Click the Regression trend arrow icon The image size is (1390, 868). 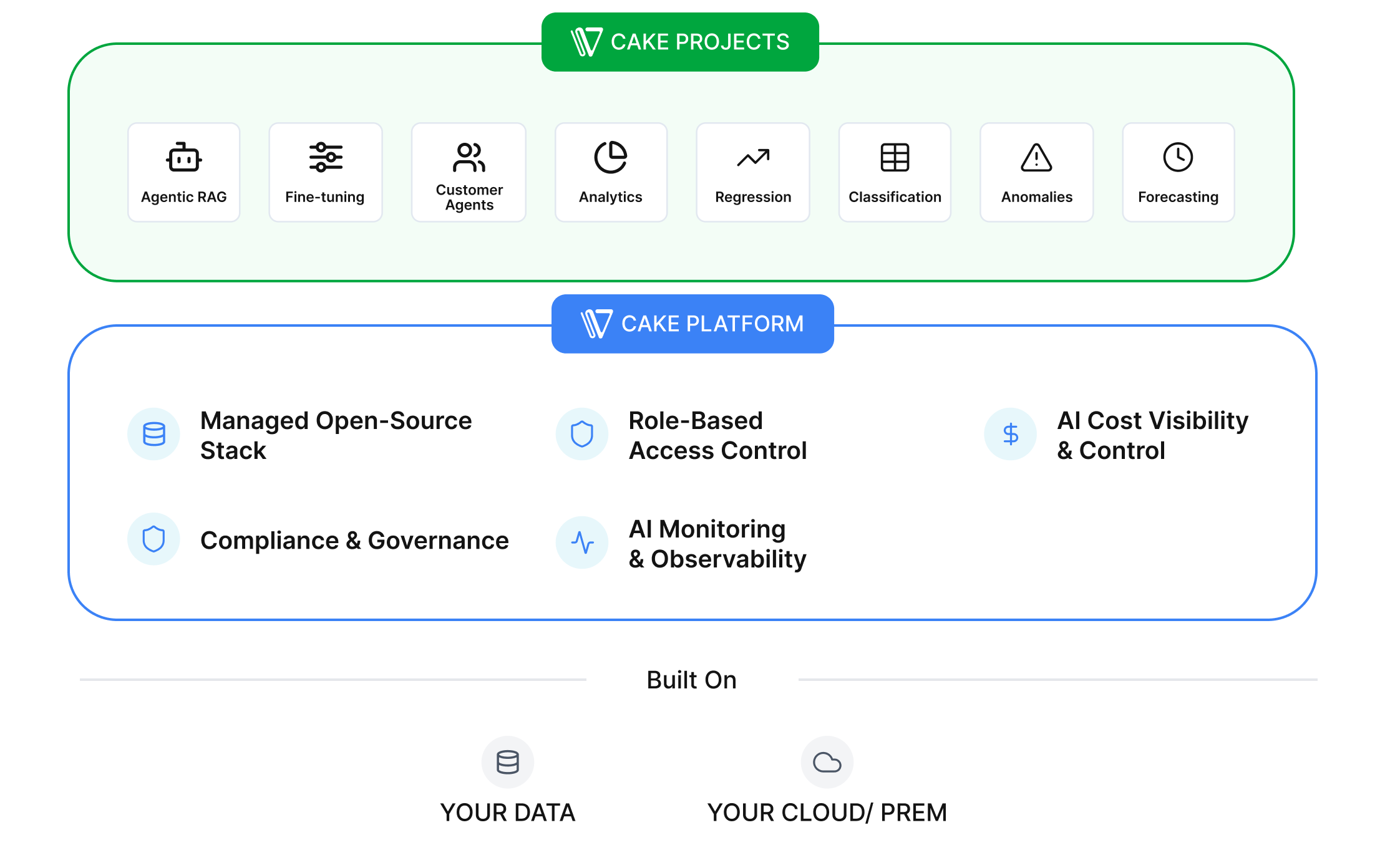click(753, 158)
